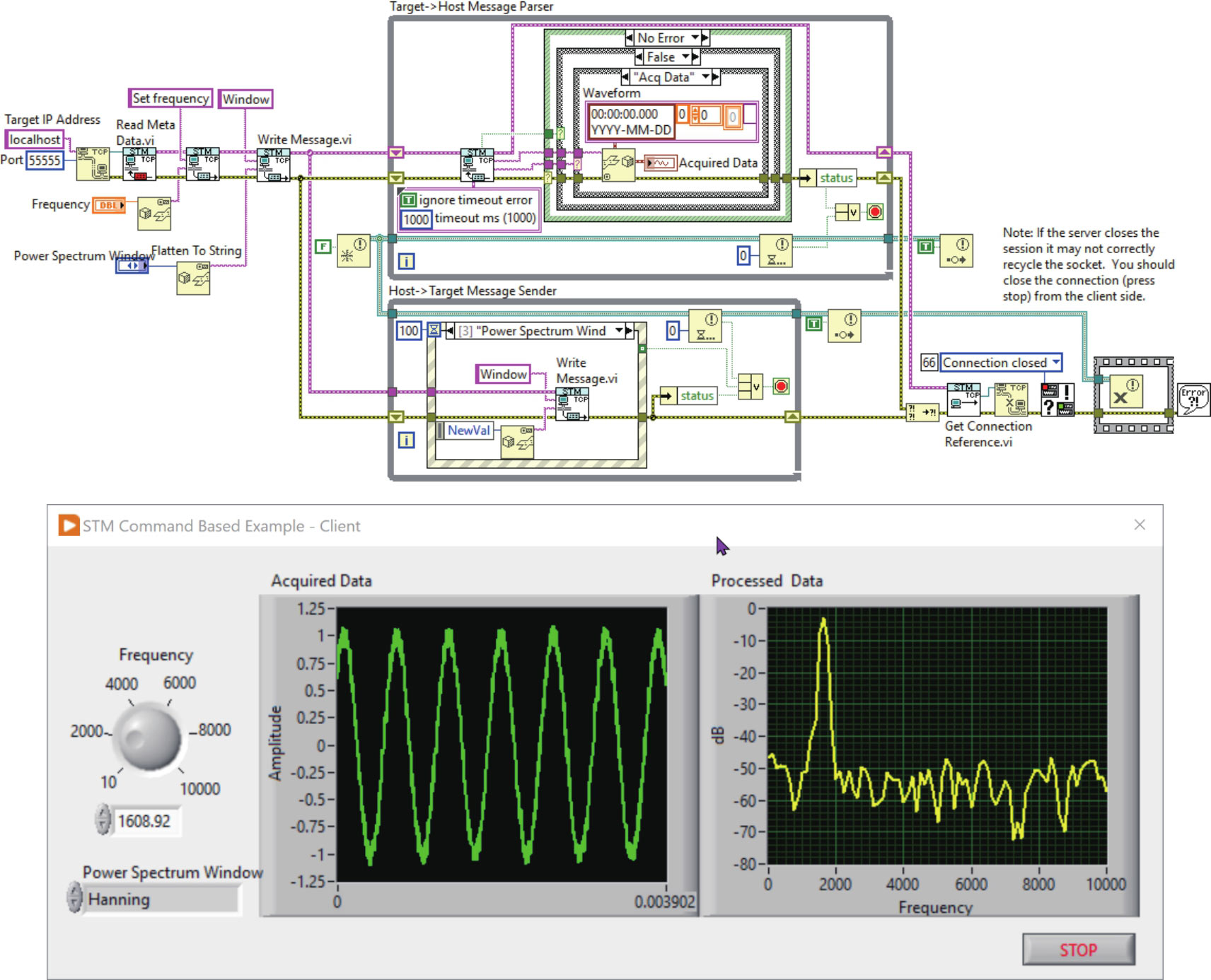
Task: Click the Get Connection Reference.vi node
Action: click(x=963, y=399)
